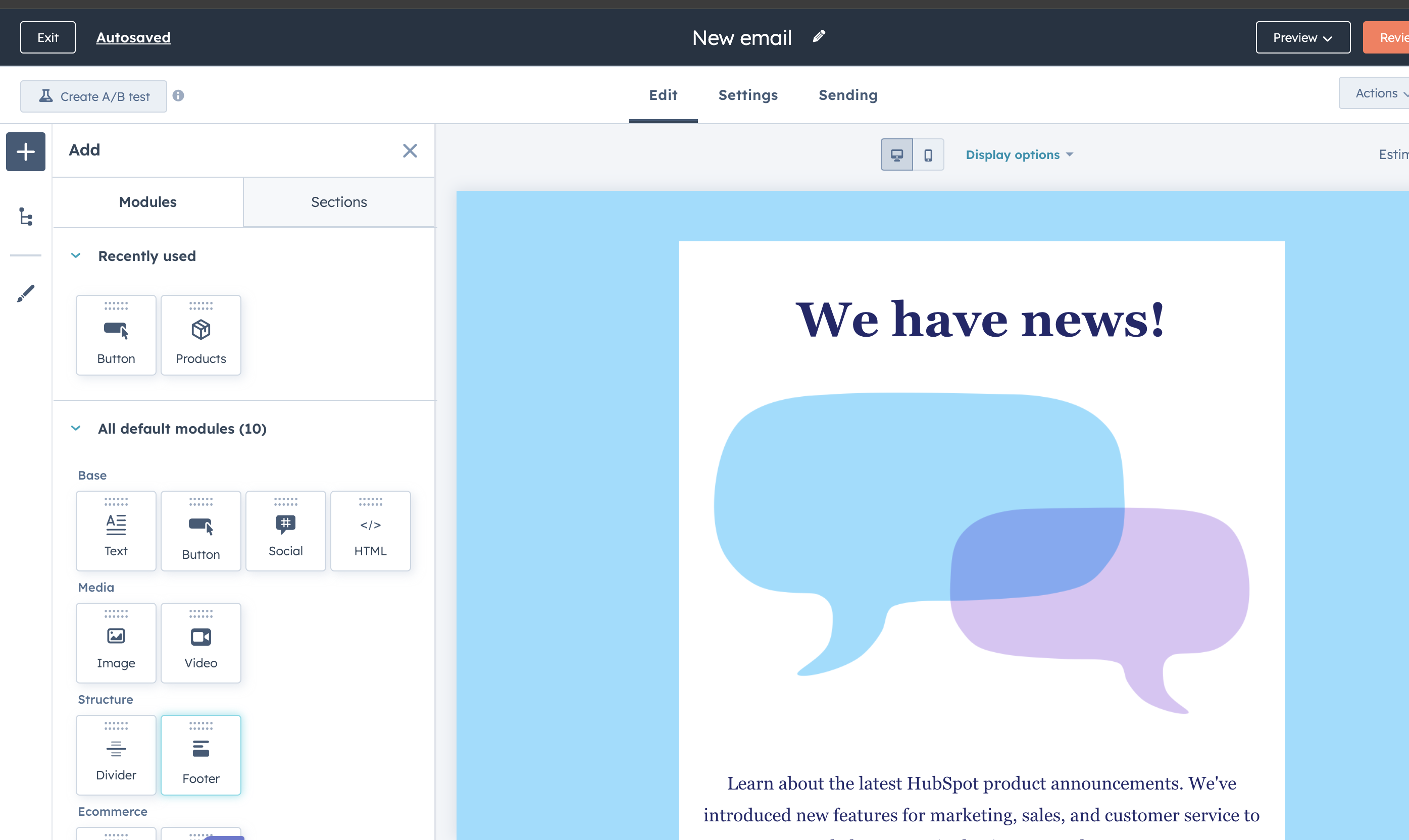This screenshot has width=1409, height=840.
Task: Choose the Social module
Action: 286,531
